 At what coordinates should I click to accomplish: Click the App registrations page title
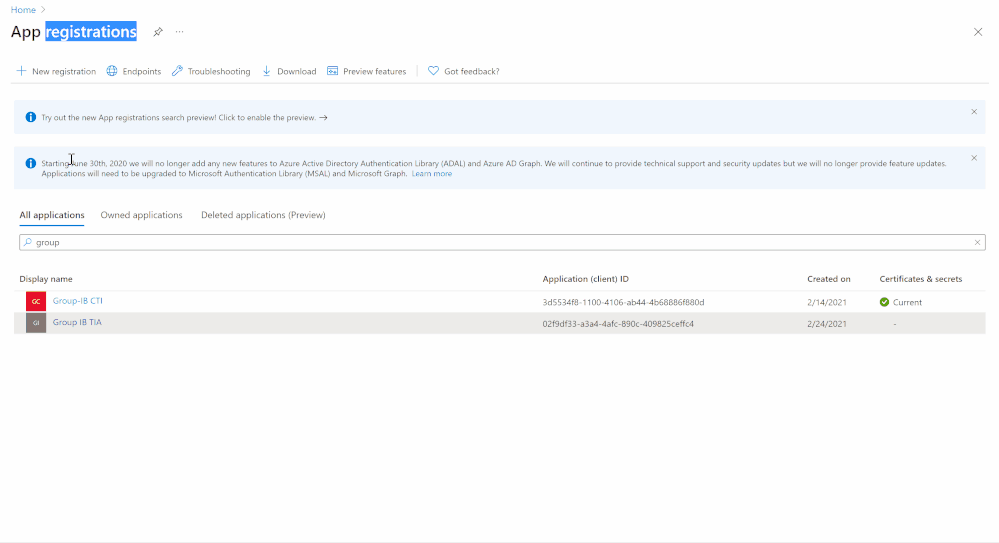coord(74,32)
